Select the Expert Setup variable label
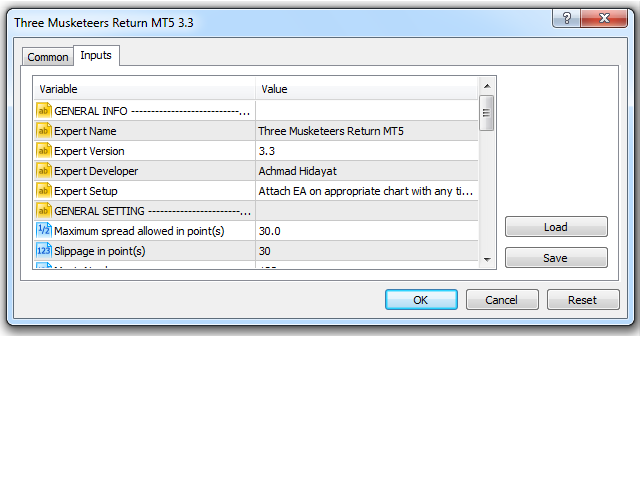This screenshot has width=640, height=480. [x=86, y=191]
